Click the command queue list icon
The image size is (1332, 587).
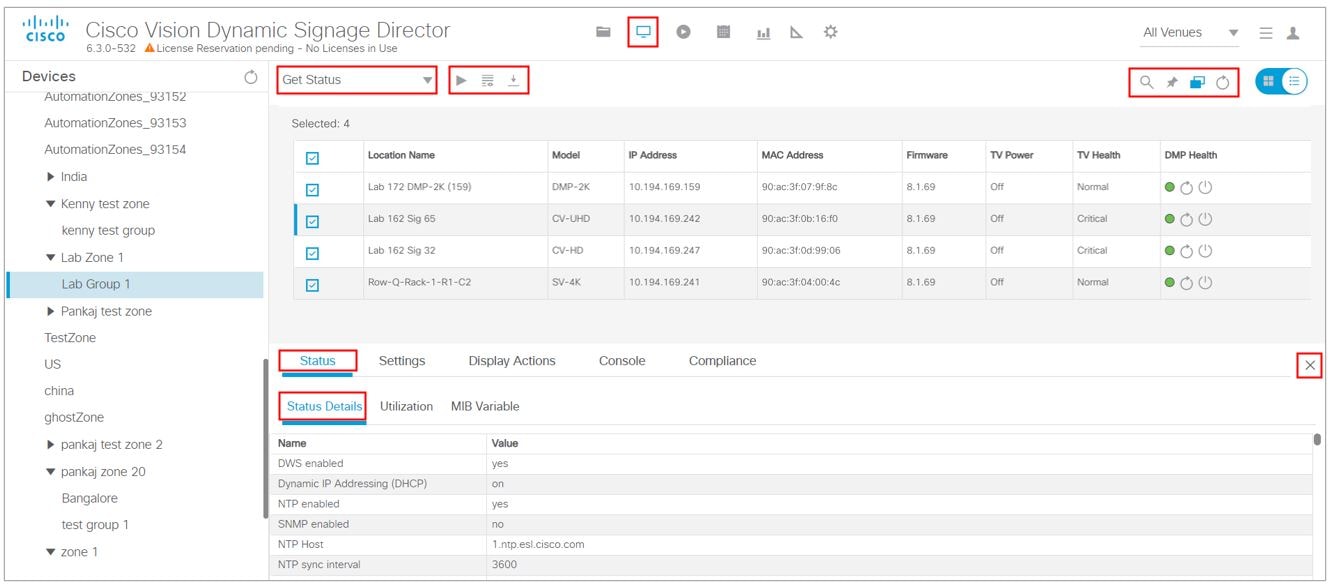point(488,80)
